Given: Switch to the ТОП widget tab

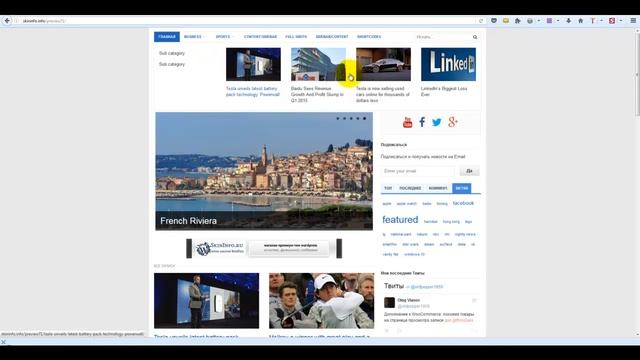Looking at the screenshot, I should coord(388,188).
